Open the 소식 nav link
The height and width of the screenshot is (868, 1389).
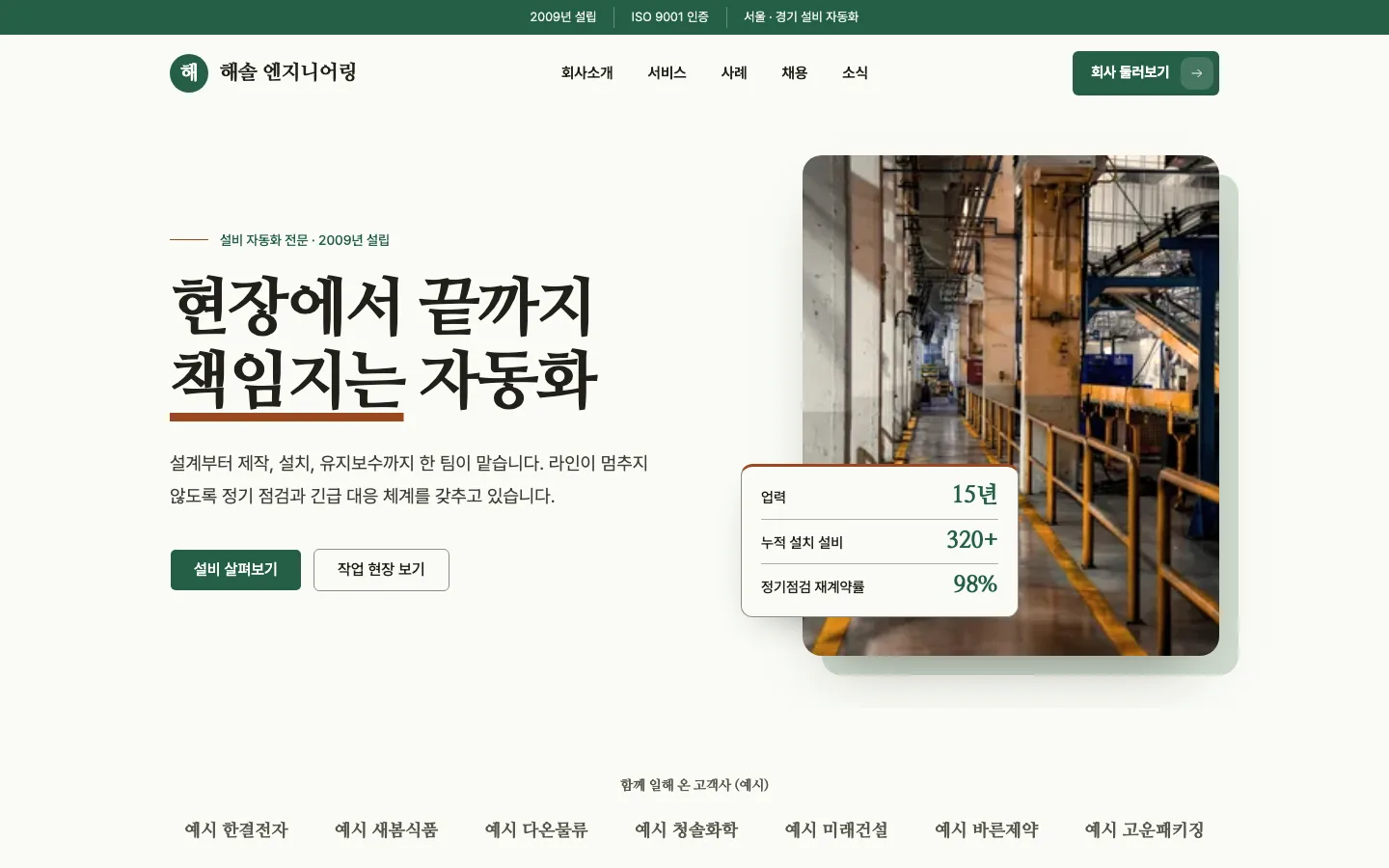pyautogui.click(x=855, y=73)
